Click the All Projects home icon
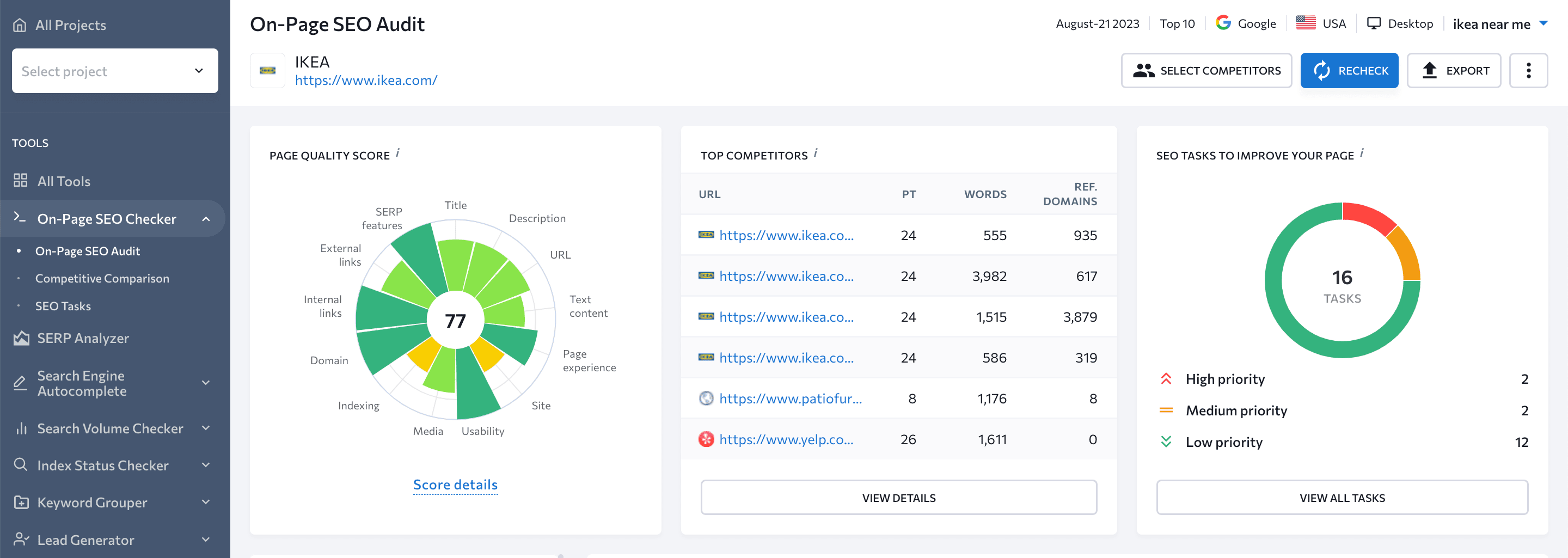Screen dimensions: 1568x558 (x=20, y=25)
